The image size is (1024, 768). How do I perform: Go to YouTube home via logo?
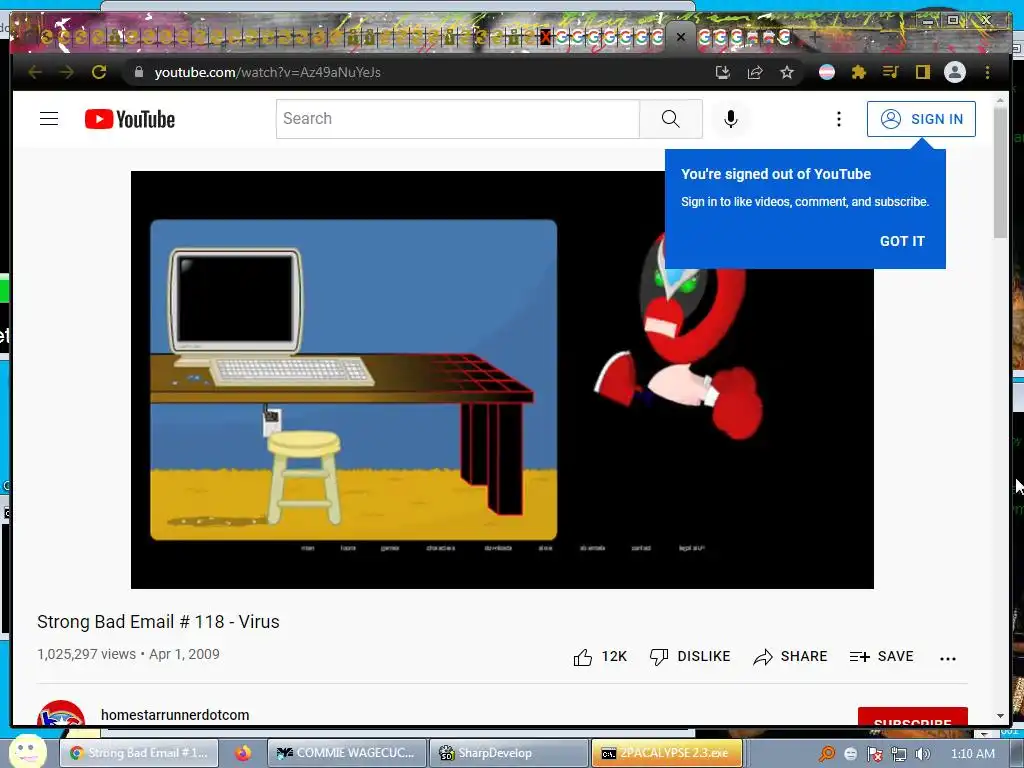[130, 119]
